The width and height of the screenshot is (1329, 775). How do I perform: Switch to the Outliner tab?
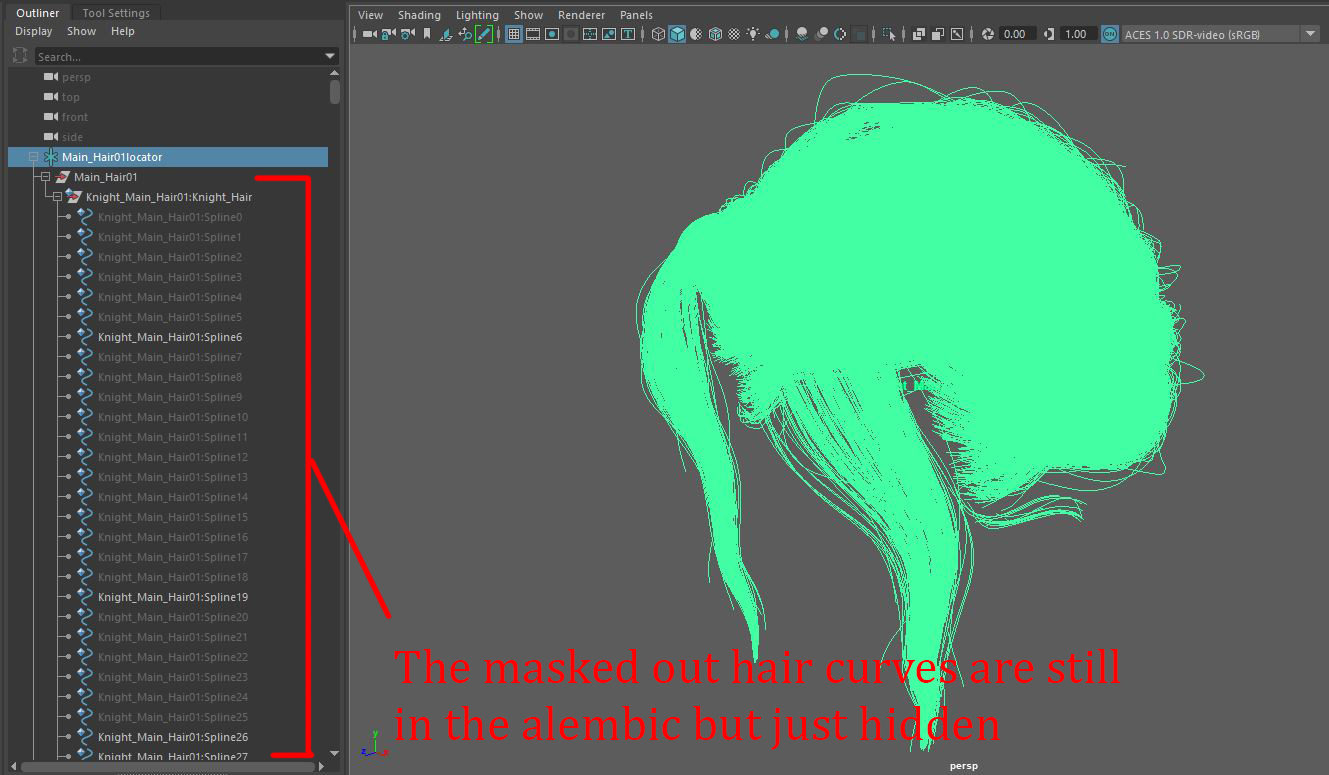pos(38,13)
